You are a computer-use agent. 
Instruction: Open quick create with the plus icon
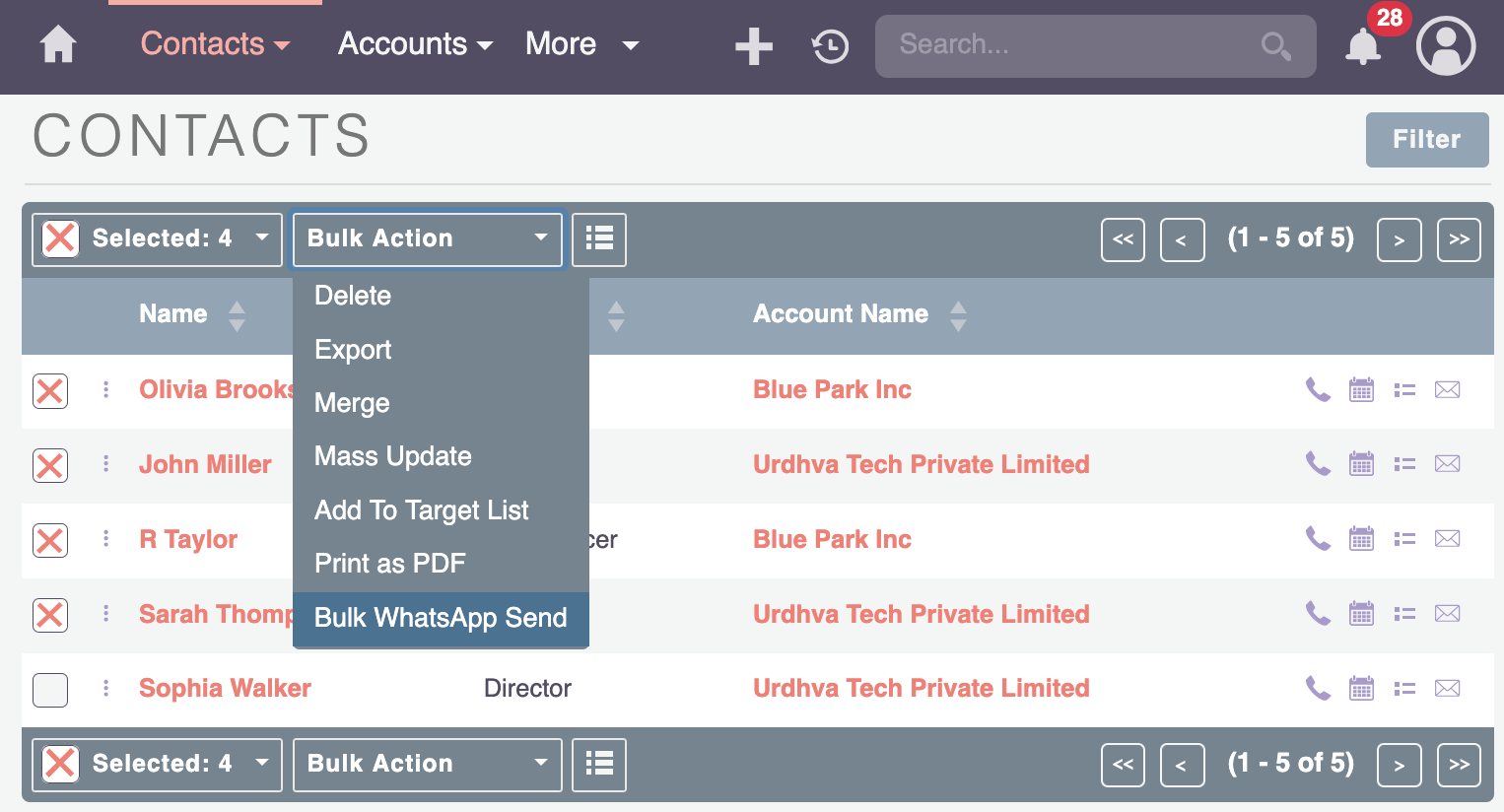coord(753,45)
